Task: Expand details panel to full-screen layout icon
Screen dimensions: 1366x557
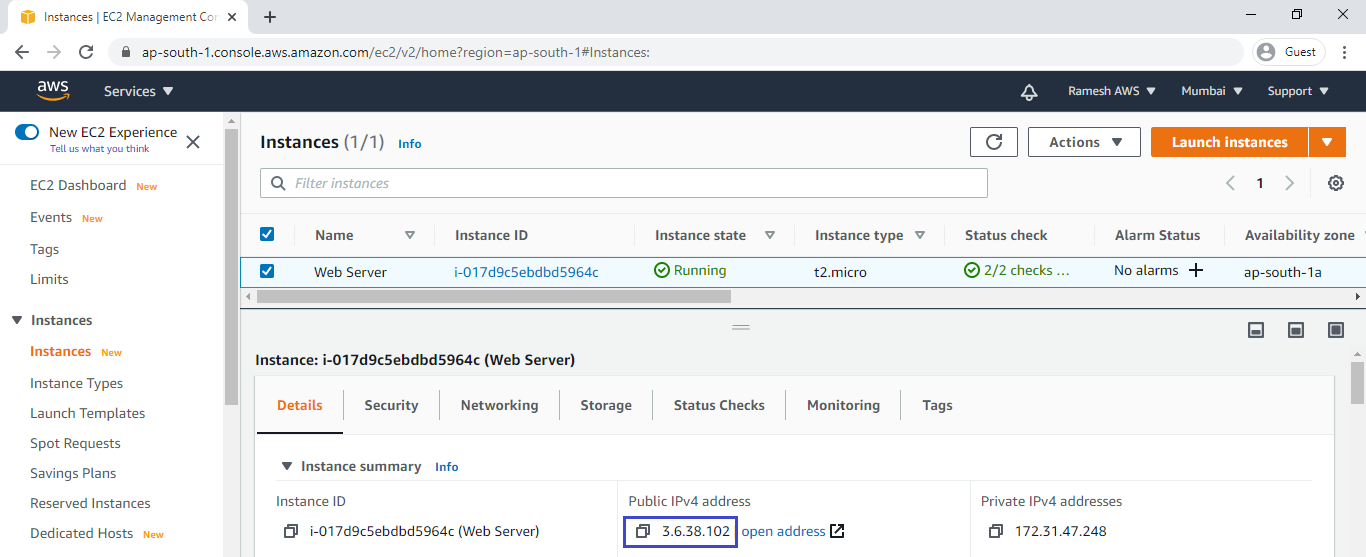Action: pyautogui.click(x=1336, y=330)
